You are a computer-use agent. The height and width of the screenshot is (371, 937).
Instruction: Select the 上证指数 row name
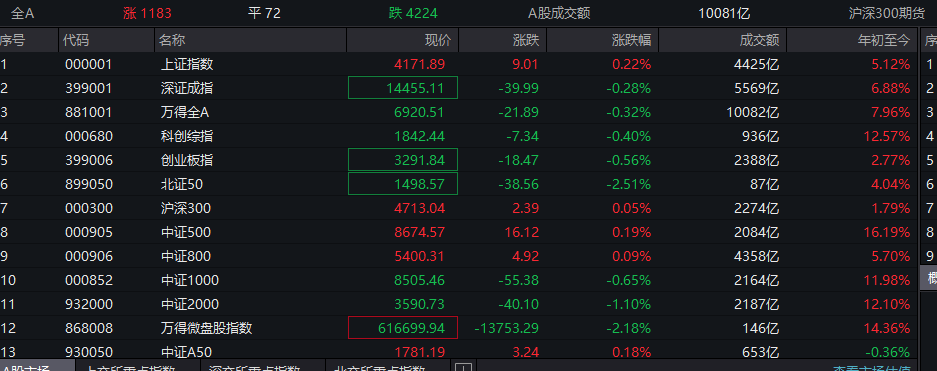coord(187,64)
